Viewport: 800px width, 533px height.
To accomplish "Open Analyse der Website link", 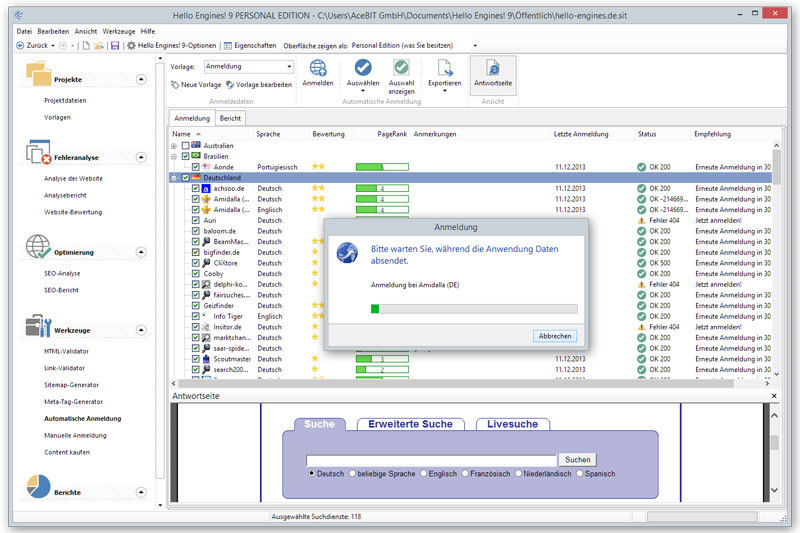I will pos(73,179).
